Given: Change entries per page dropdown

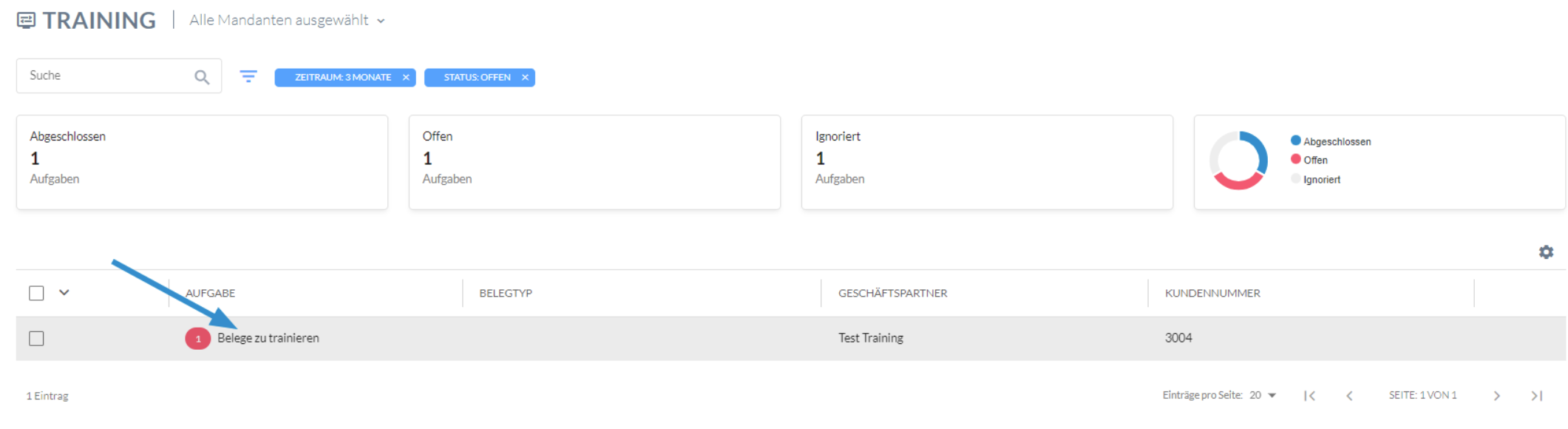Looking at the screenshot, I should pos(1263,395).
